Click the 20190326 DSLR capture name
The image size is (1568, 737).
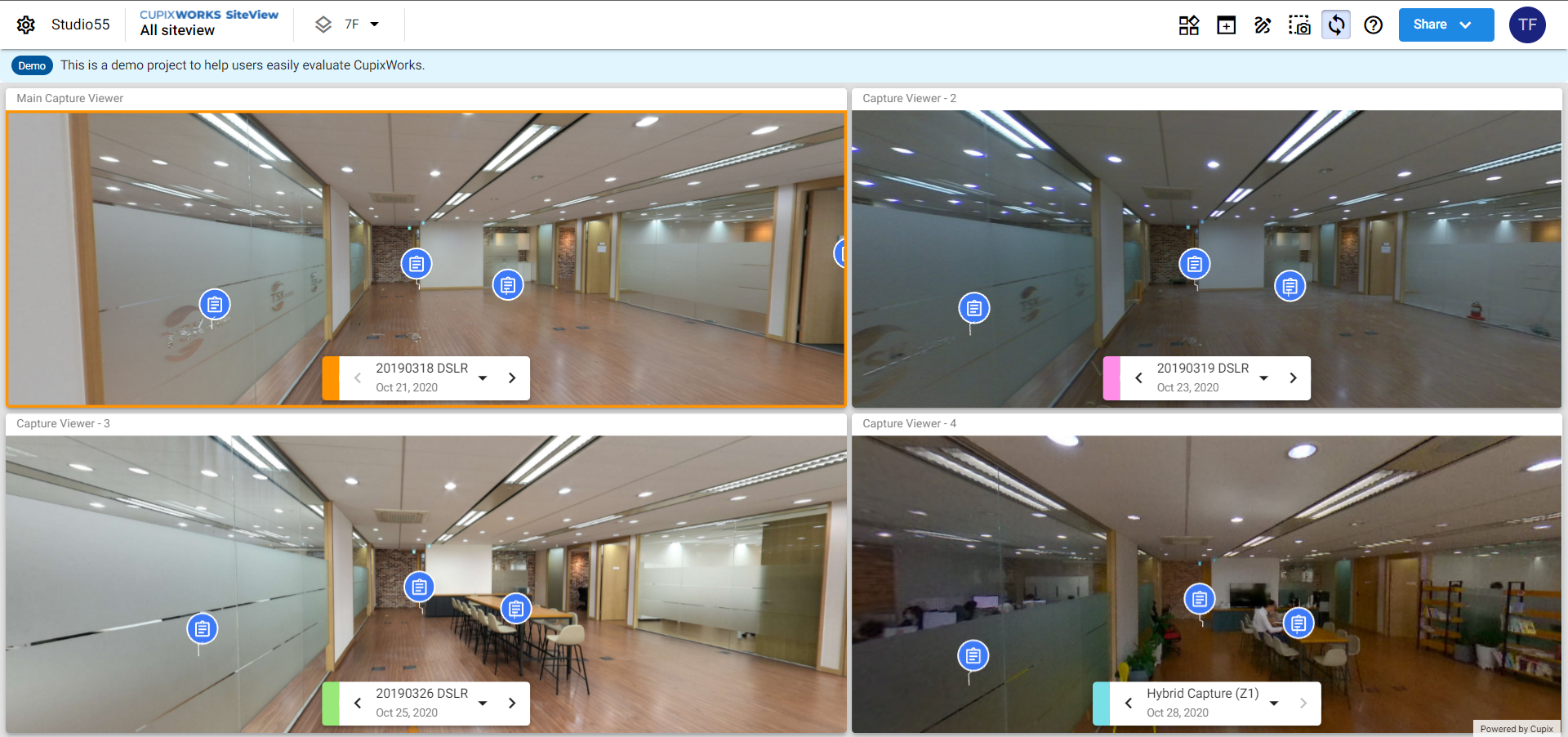tap(421, 694)
